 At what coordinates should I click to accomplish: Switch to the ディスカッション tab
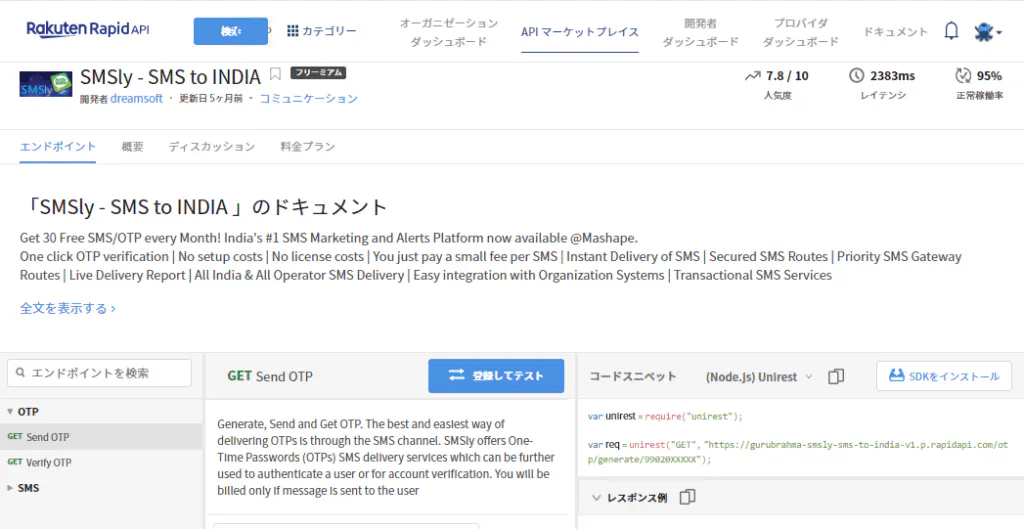212,146
